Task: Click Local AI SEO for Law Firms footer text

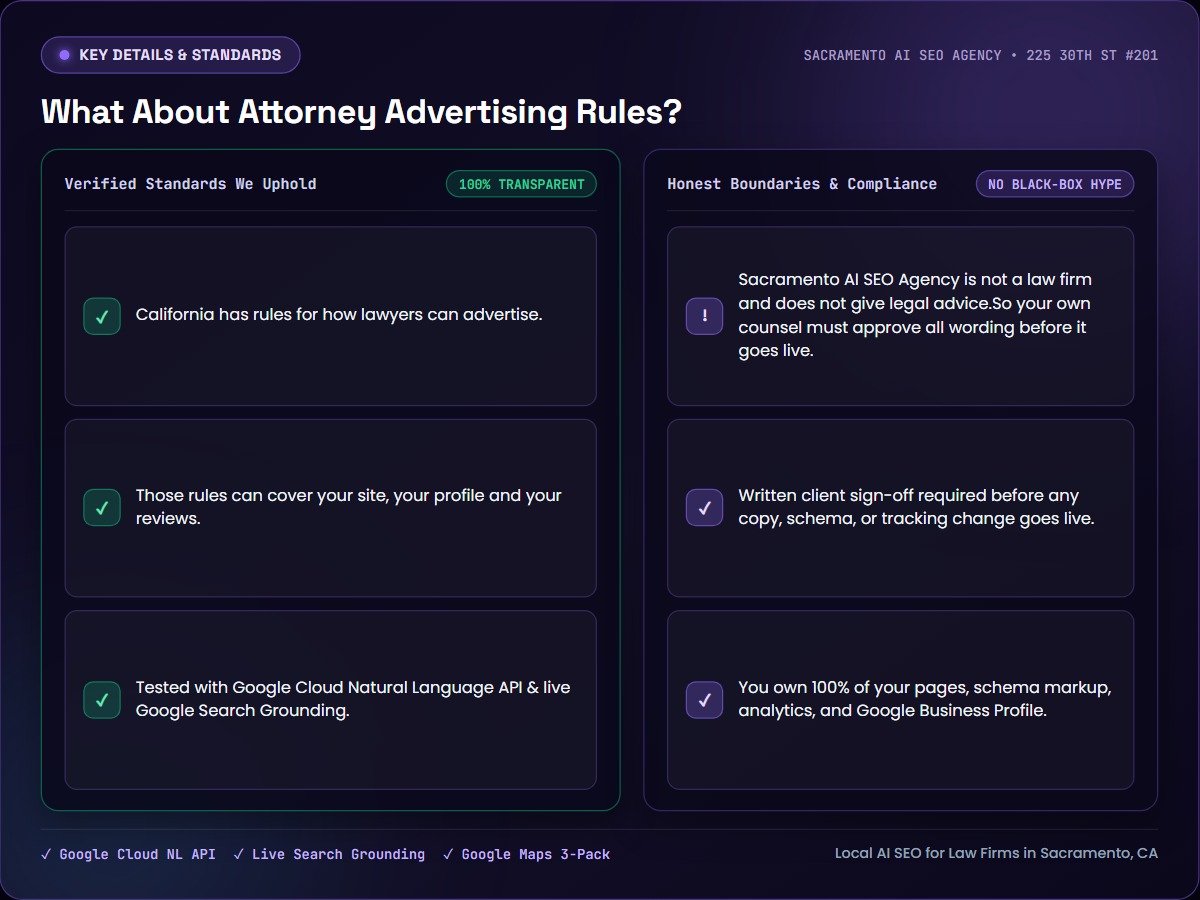Action: [x=996, y=853]
